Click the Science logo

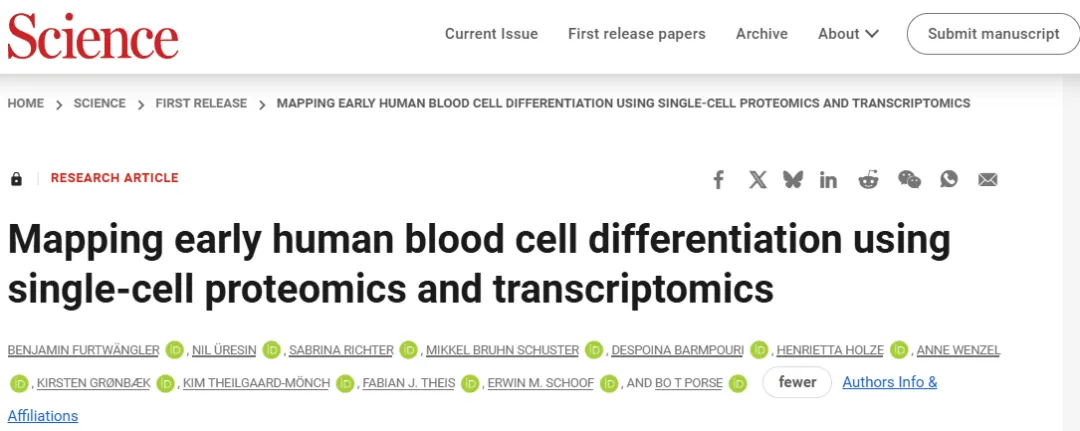pyautogui.click(x=93, y=36)
